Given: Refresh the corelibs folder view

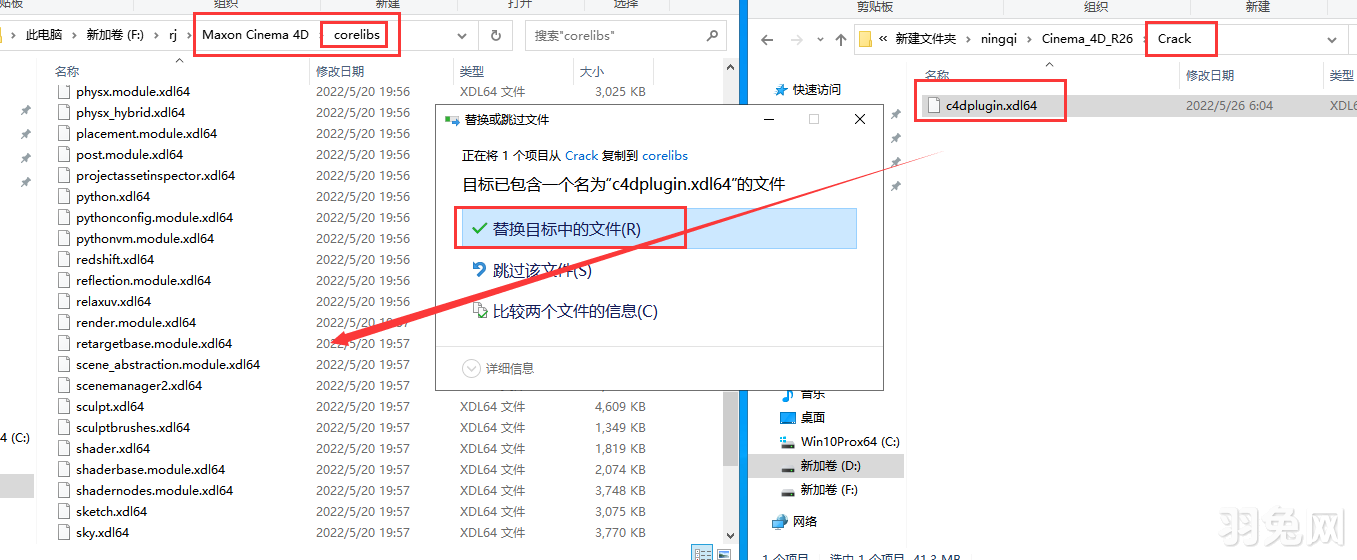Looking at the screenshot, I should (495, 35).
